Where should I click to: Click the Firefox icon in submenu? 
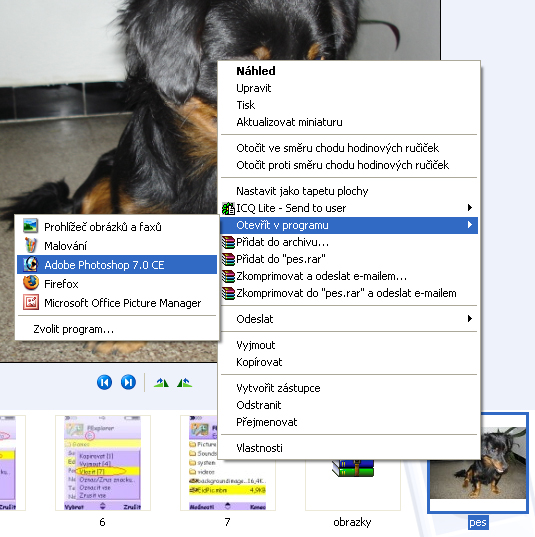coord(31,283)
